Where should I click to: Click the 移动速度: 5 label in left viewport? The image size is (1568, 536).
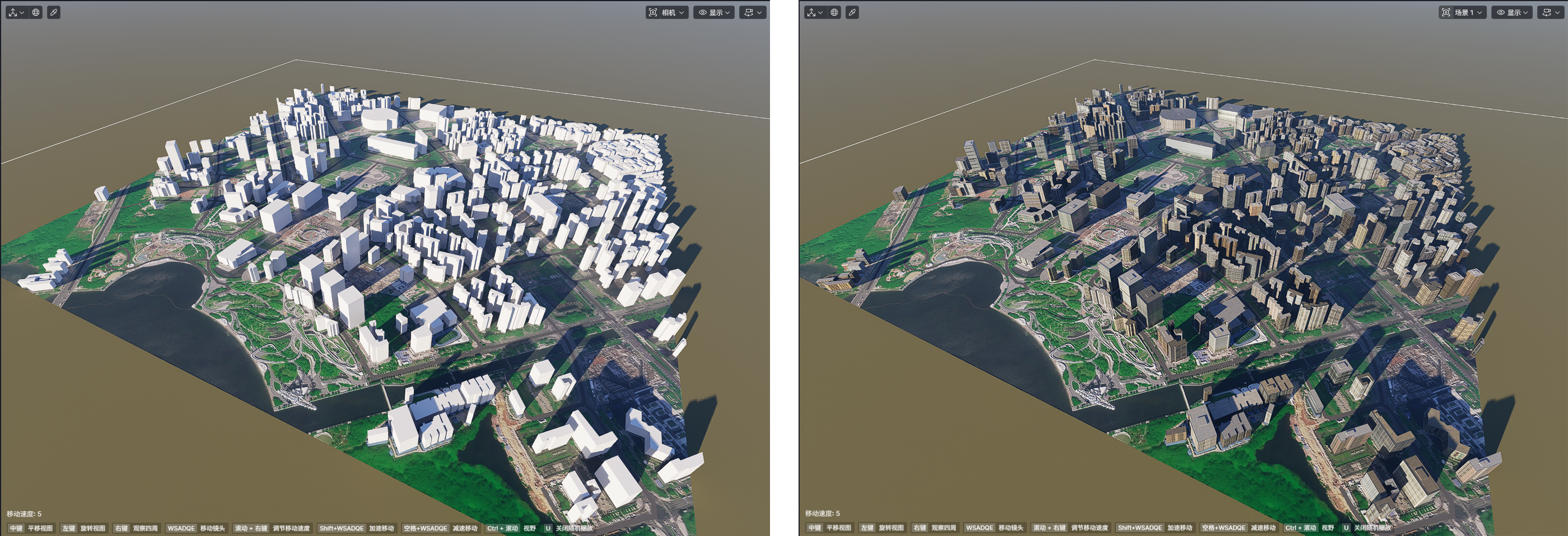coord(24,514)
